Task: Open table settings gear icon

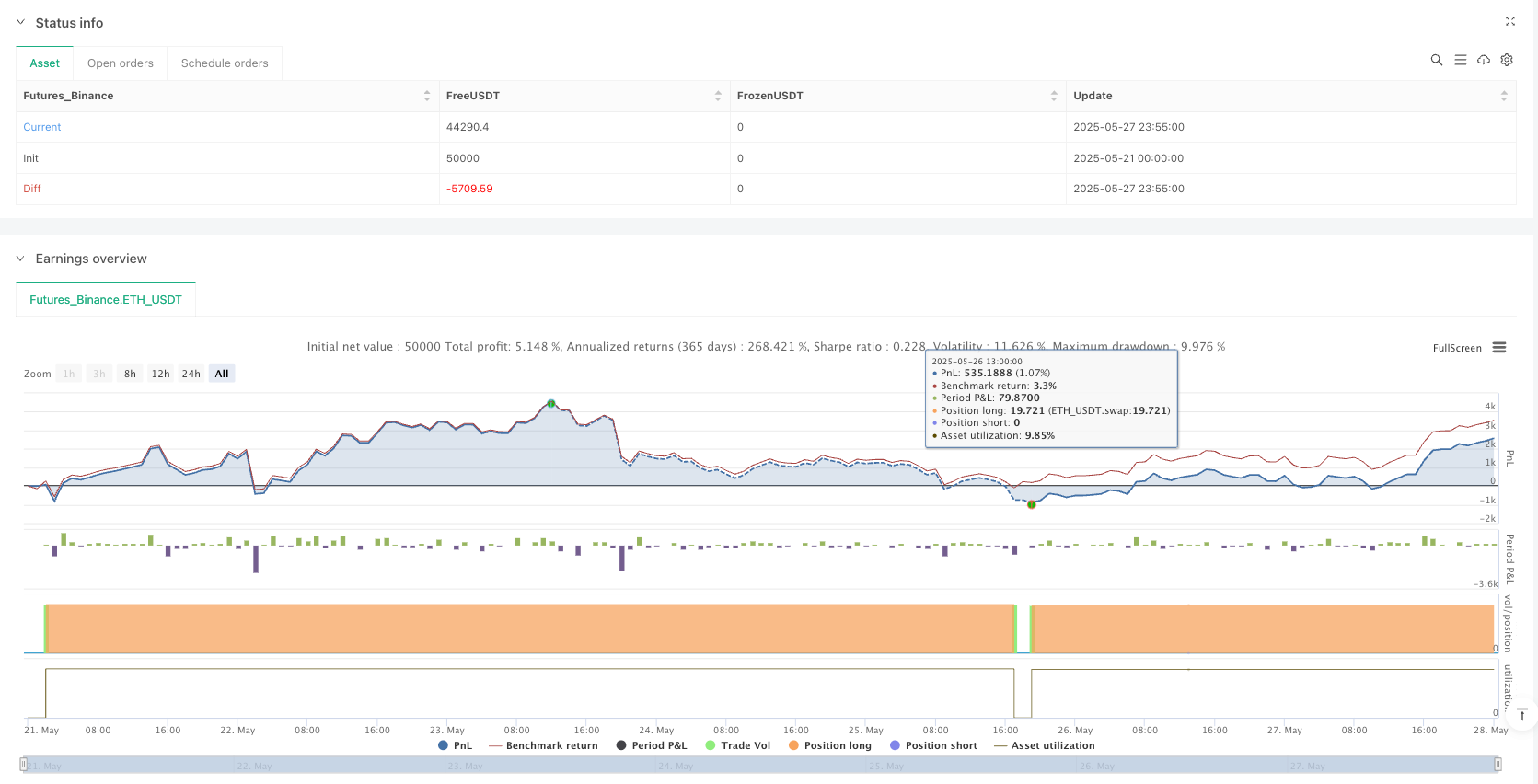Action: (1507, 60)
